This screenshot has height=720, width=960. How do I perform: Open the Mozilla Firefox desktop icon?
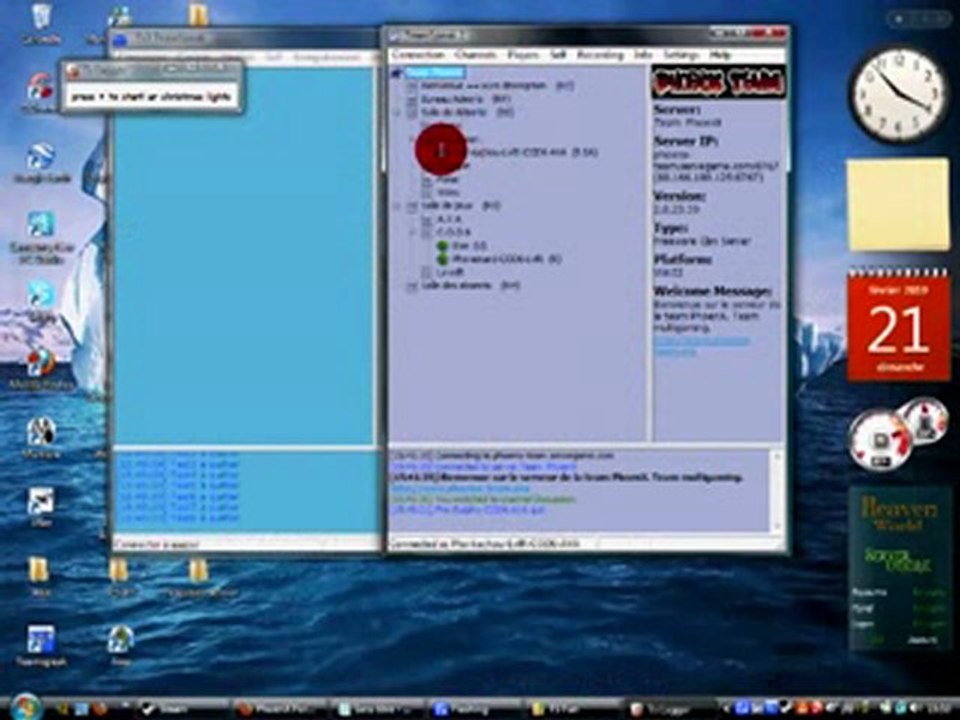coord(40,369)
